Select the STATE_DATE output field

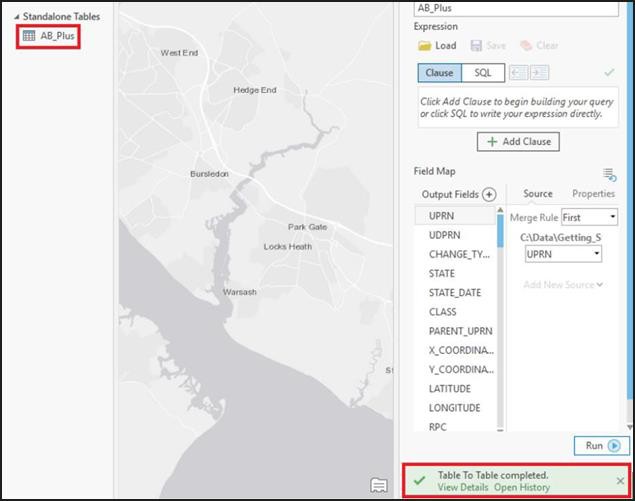[x=455, y=293]
